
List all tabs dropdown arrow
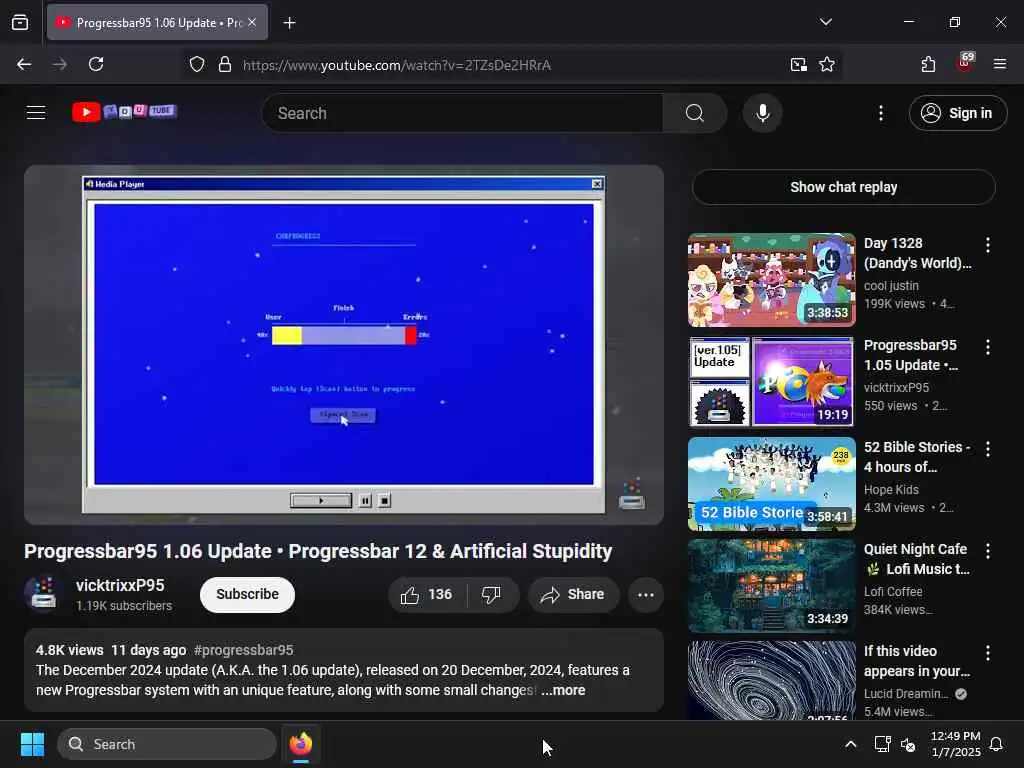pyautogui.click(x=825, y=22)
